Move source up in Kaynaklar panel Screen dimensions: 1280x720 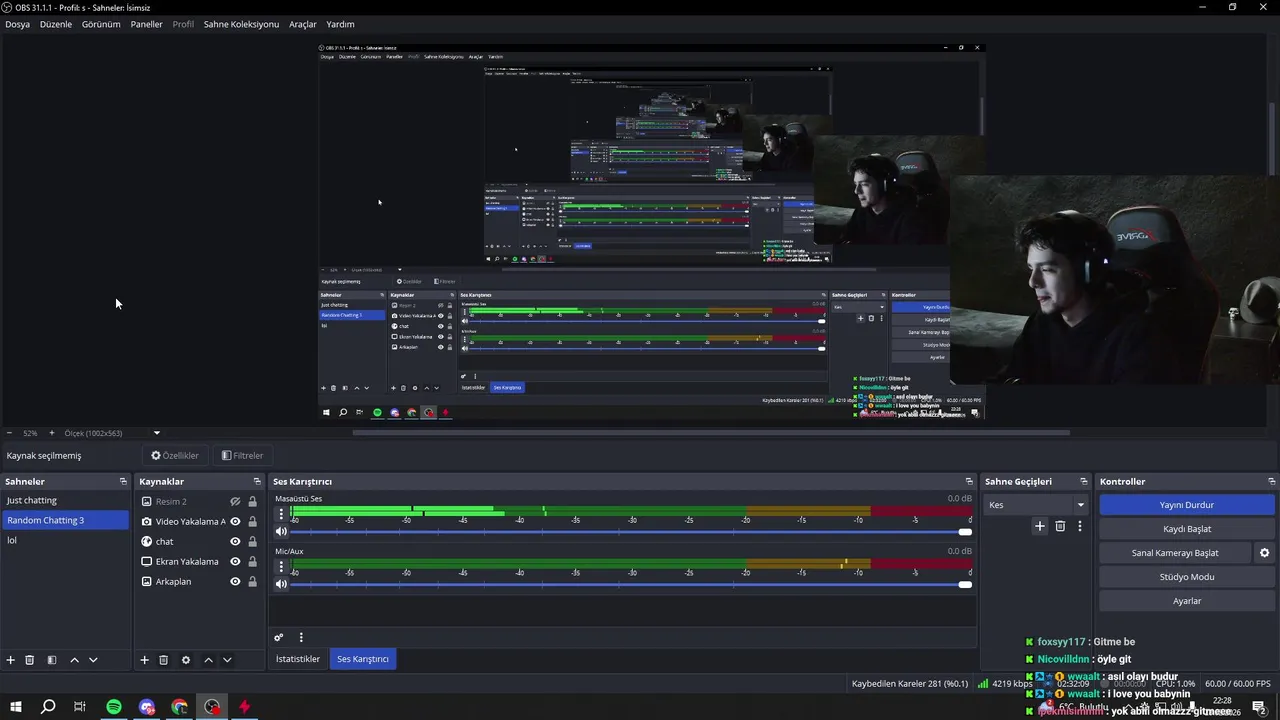tap(208, 660)
